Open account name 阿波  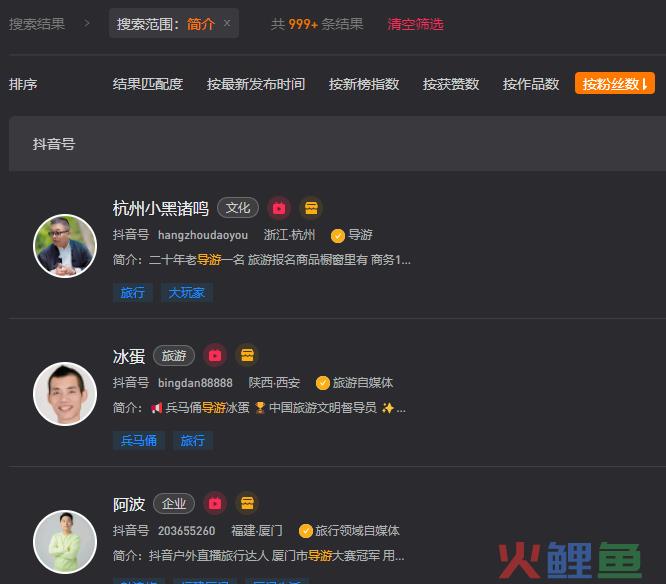coord(129,505)
